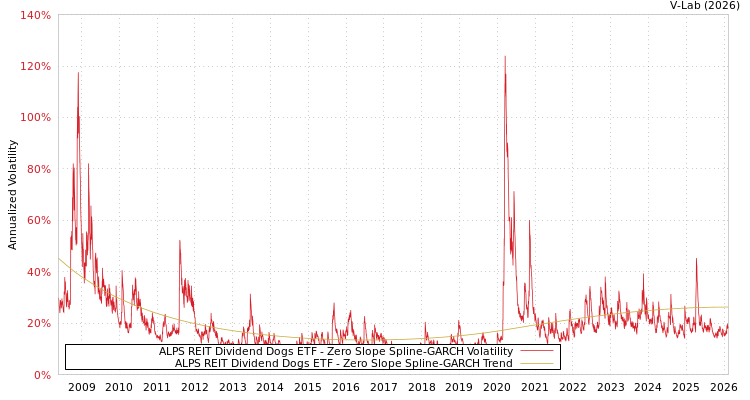
Task: Click the 2020 volatility spike peak
Action: [x=505, y=57]
